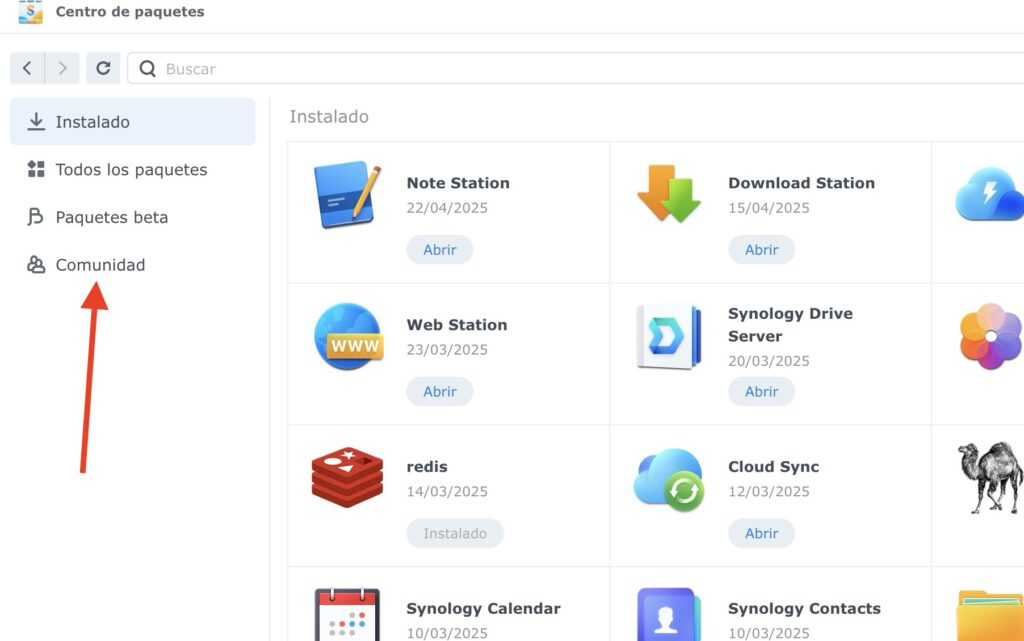Open Synology Drive Server with Abrir
The height and width of the screenshot is (641, 1024).
point(761,391)
